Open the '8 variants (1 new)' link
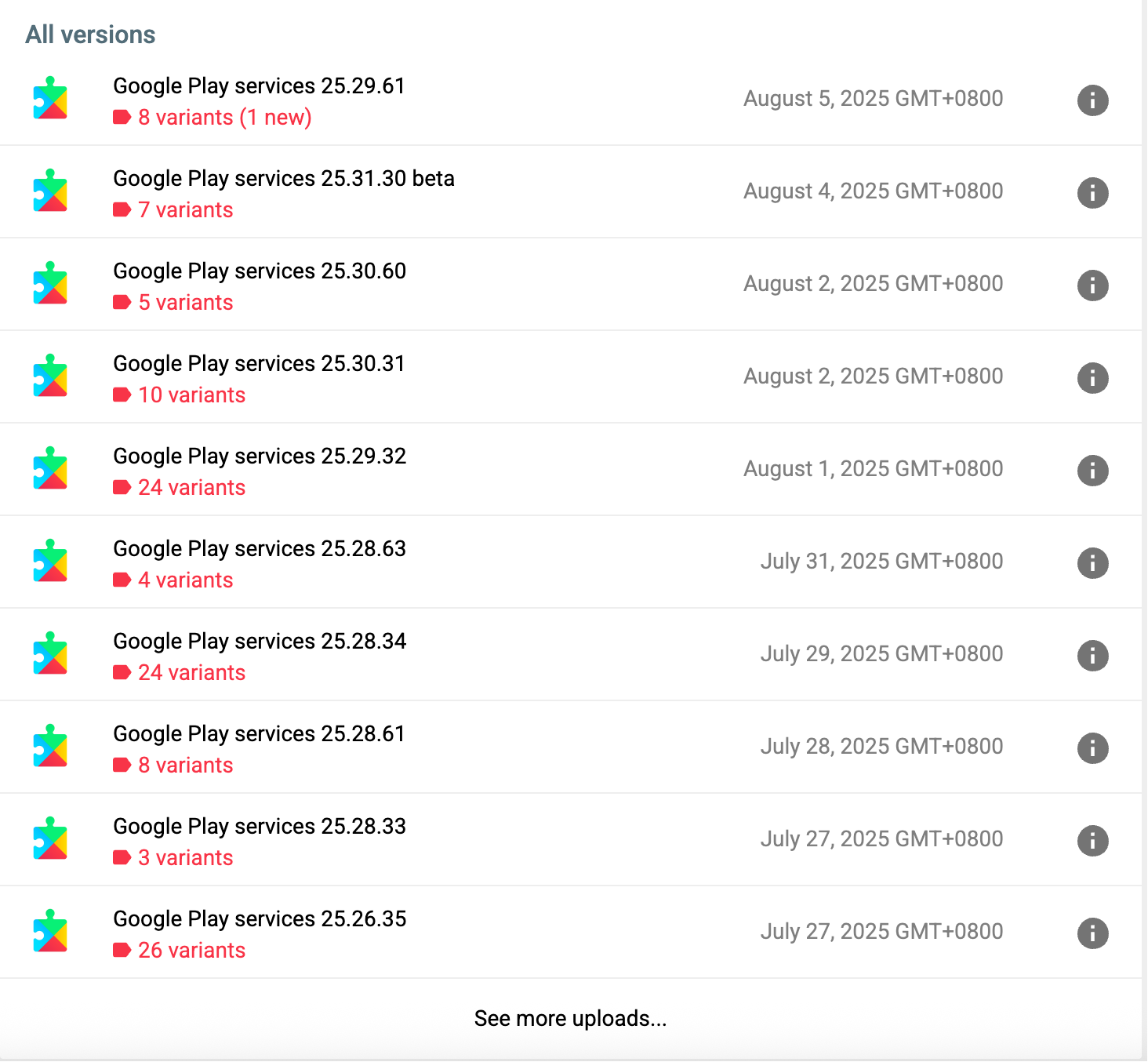 coord(224,118)
